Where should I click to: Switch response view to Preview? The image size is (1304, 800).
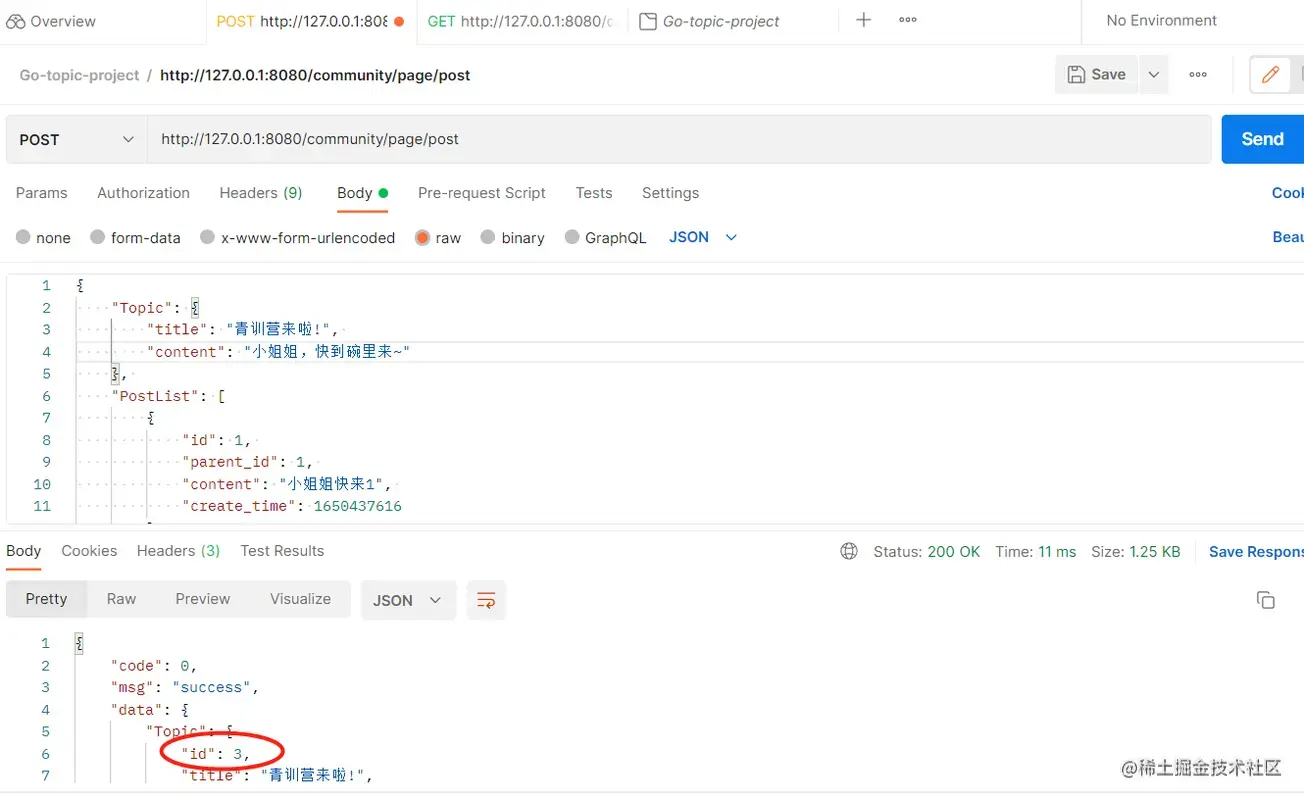(x=203, y=599)
